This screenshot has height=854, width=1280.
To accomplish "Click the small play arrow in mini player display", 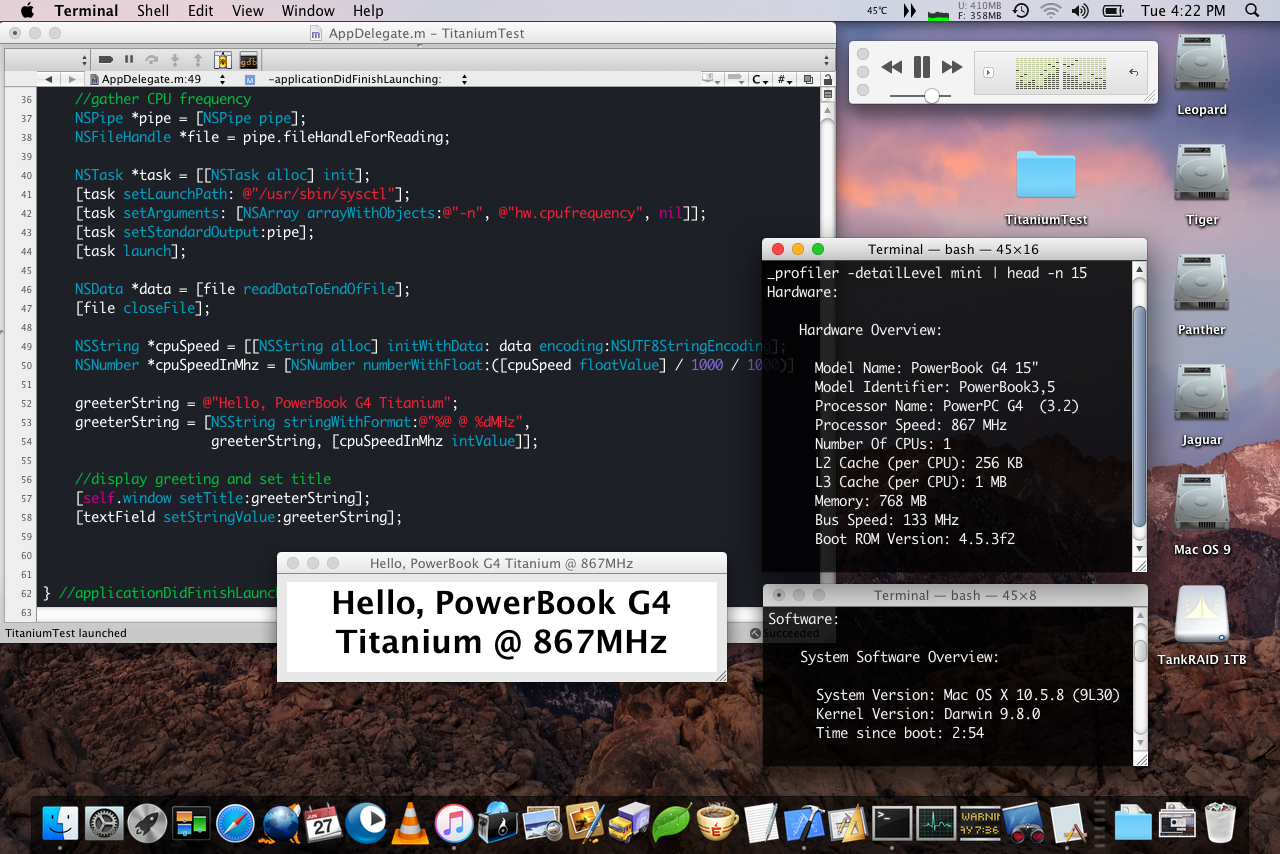I will pos(988,72).
